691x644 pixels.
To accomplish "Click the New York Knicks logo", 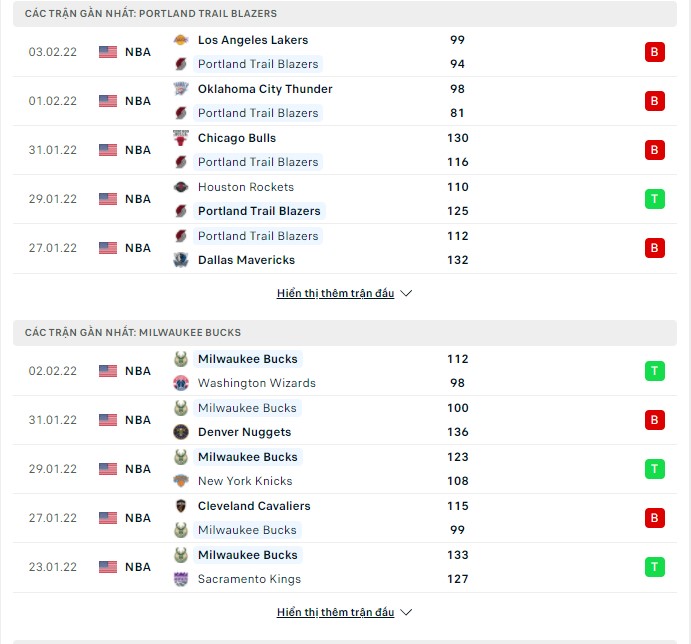I will (x=180, y=481).
